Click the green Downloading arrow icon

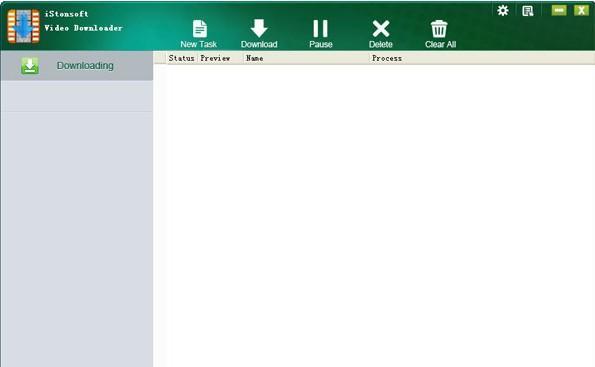pos(30,66)
